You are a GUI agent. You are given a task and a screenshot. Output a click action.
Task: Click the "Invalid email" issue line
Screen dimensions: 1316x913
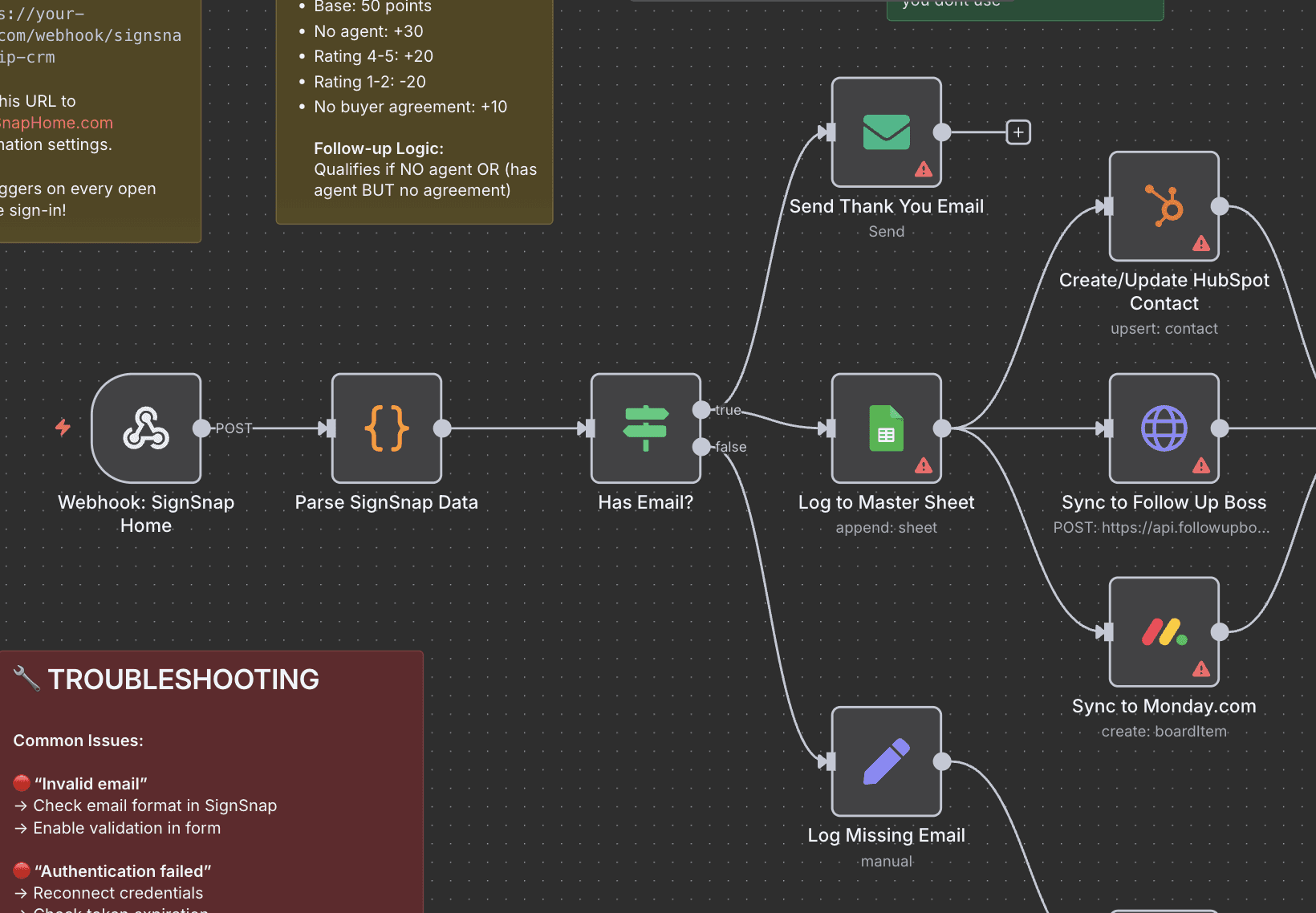click(x=91, y=784)
